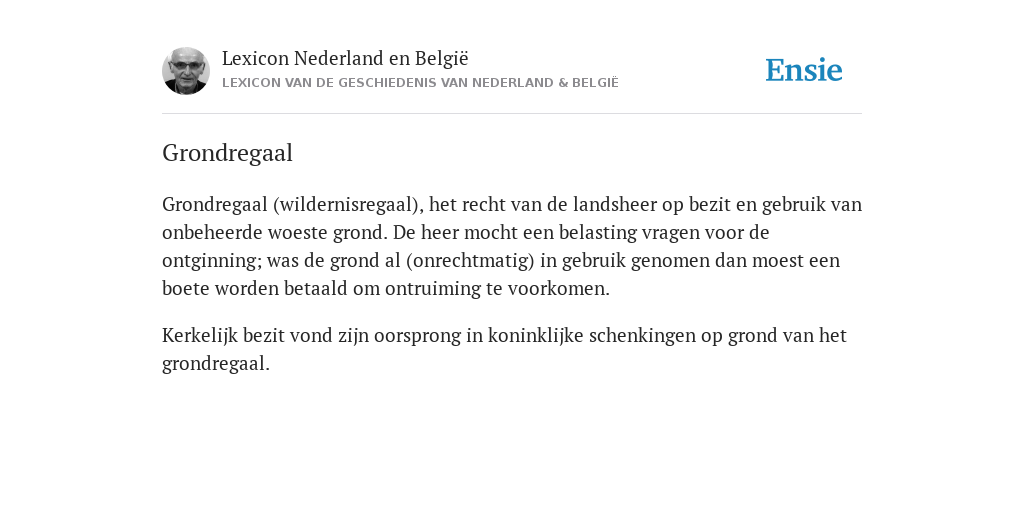Click the word boete in first paragraph

click(186, 289)
